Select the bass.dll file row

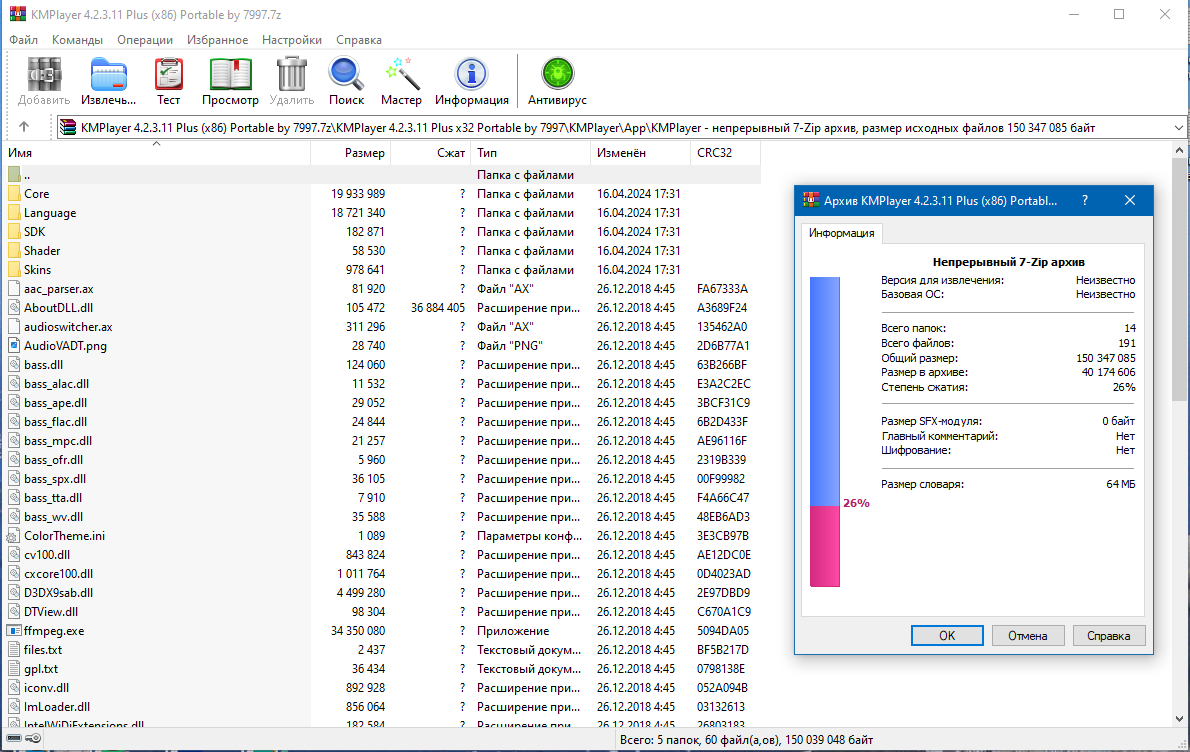[x=382, y=364]
